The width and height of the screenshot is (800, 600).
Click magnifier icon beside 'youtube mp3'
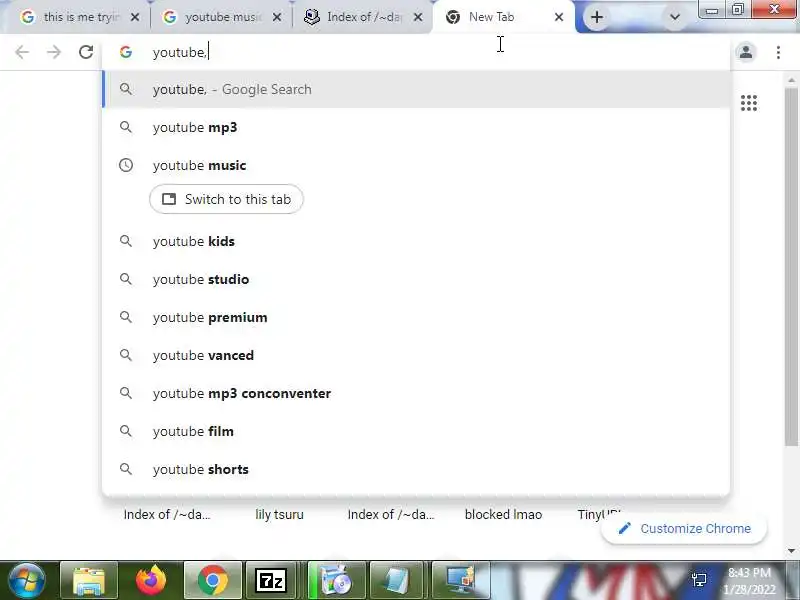(126, 127)
